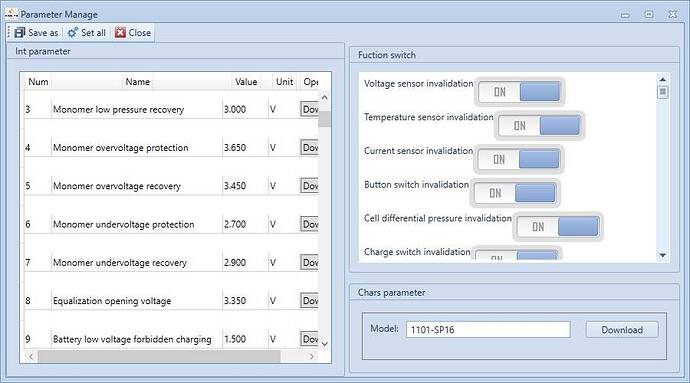This screenshot has width=690, height=383.
Task: Click table horizontal scroll left arrow
Action: 31,356
